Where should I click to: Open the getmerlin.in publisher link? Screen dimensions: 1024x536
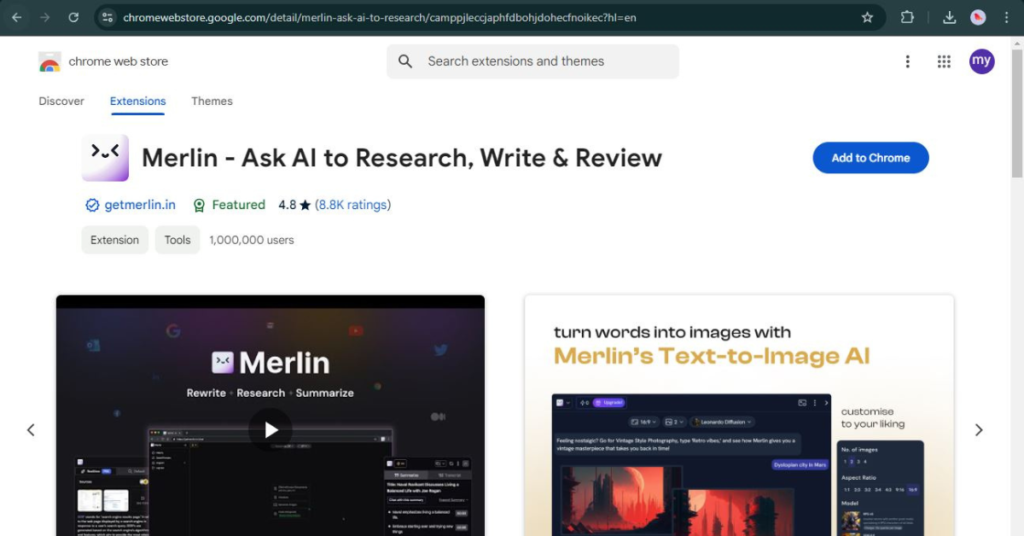(140, 205)
